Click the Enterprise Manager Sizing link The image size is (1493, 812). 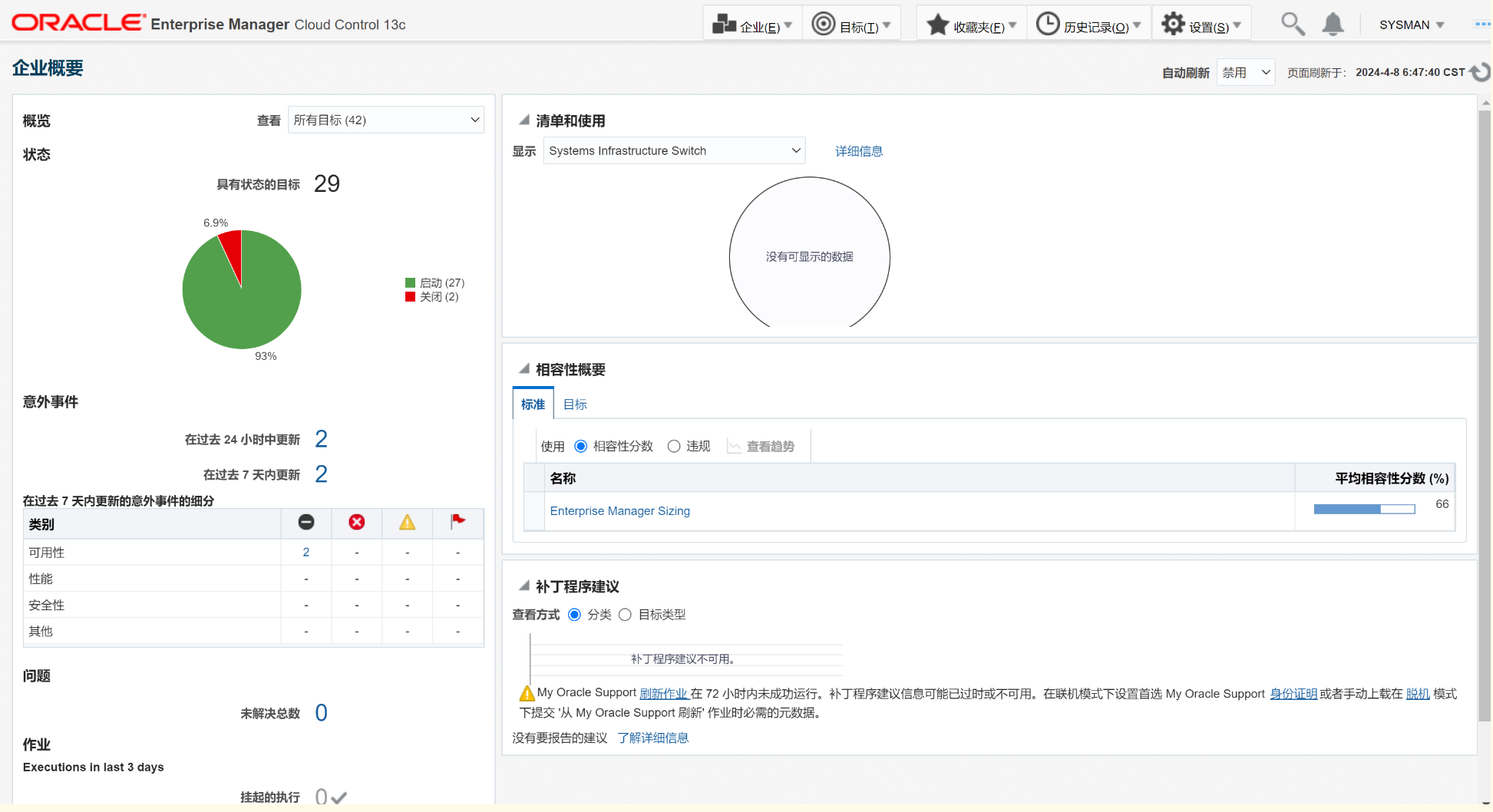619,510
